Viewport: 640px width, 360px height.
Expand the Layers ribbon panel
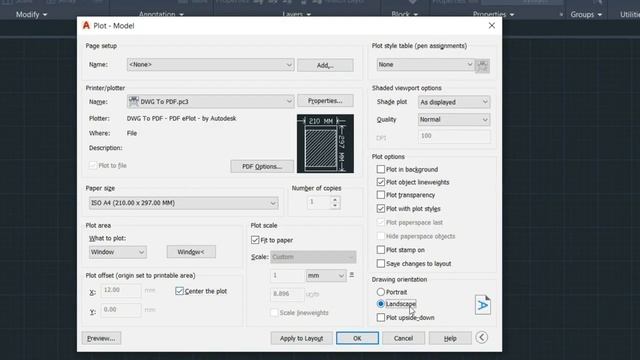point(297,14)
